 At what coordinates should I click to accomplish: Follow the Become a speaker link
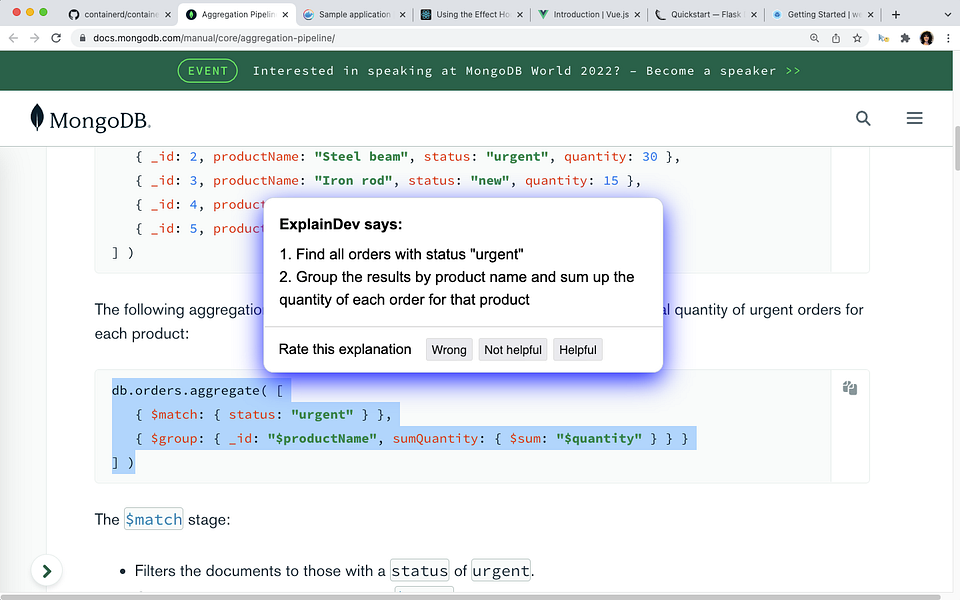(x=723, y=71)
